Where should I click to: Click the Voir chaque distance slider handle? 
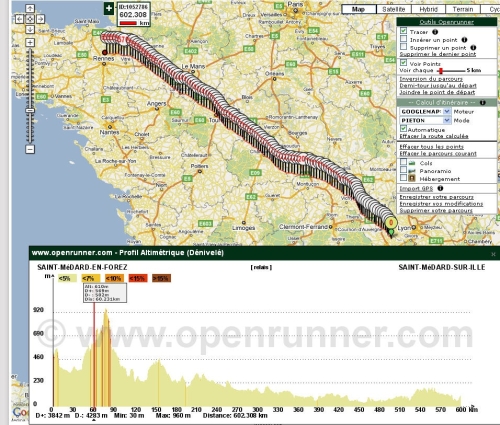[x=441, y=71]
